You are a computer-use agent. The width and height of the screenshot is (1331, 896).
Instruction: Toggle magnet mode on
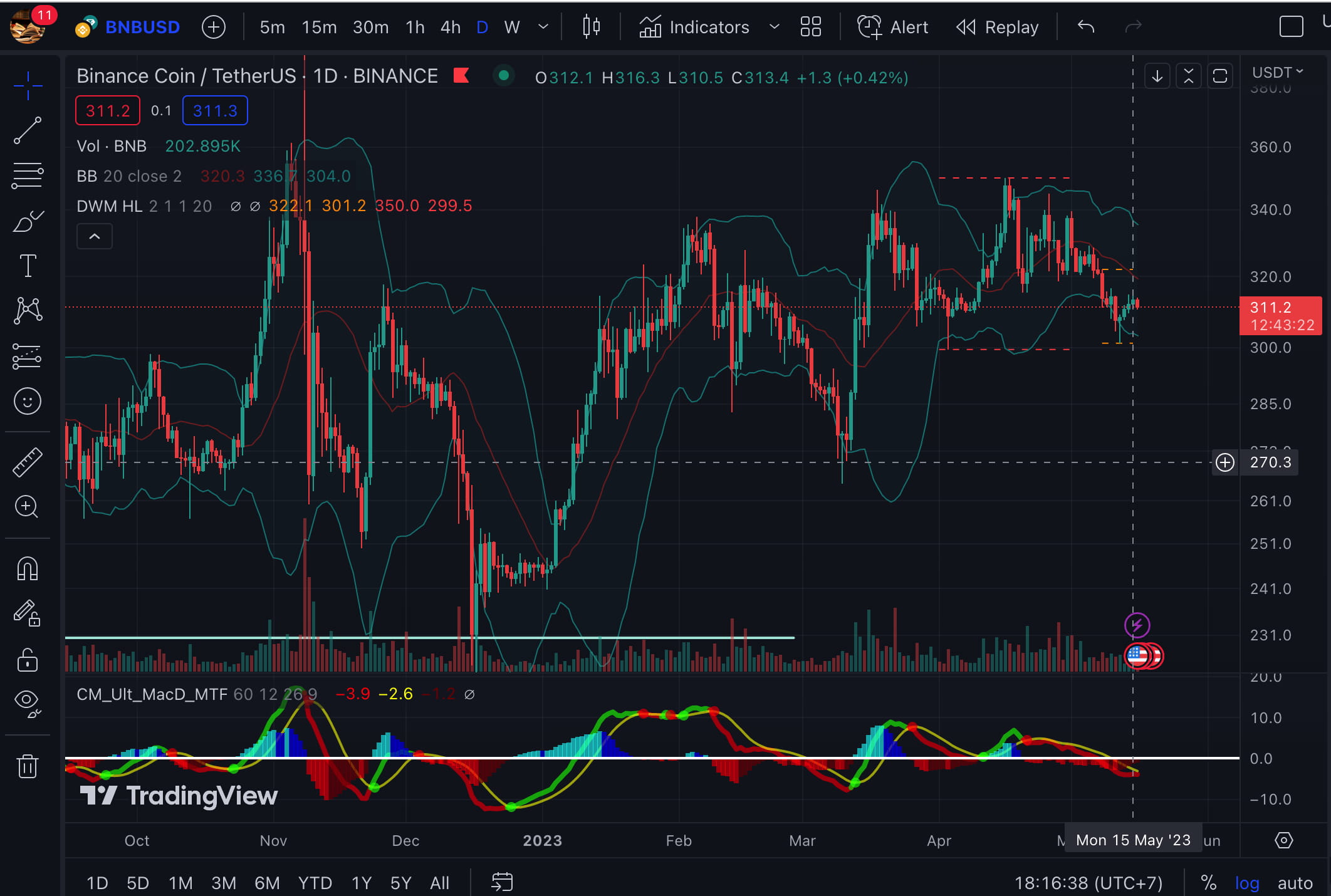tap(28, 569)
